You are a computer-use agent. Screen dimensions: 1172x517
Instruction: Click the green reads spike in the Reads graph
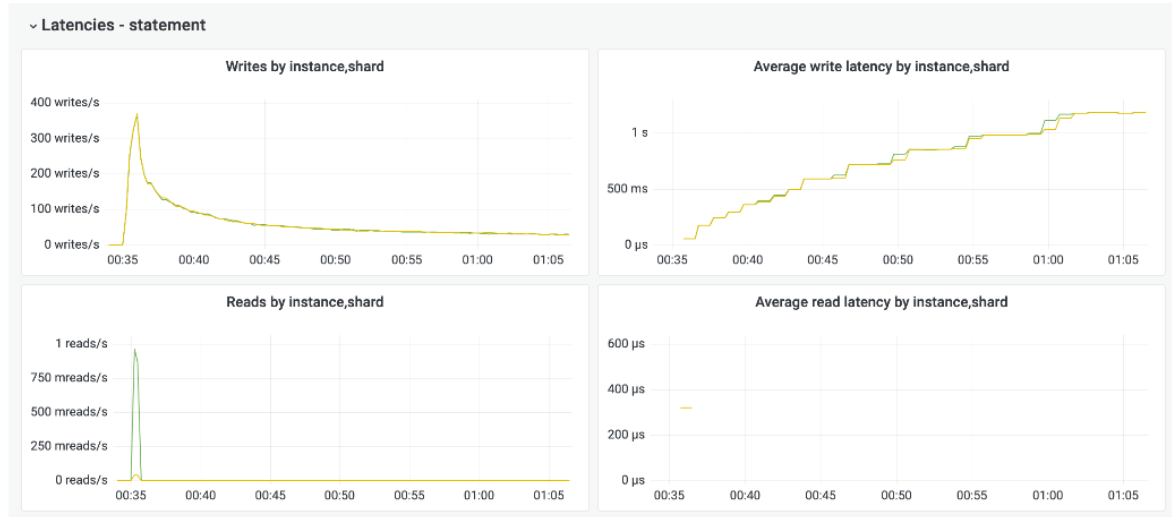pos(134,350)
